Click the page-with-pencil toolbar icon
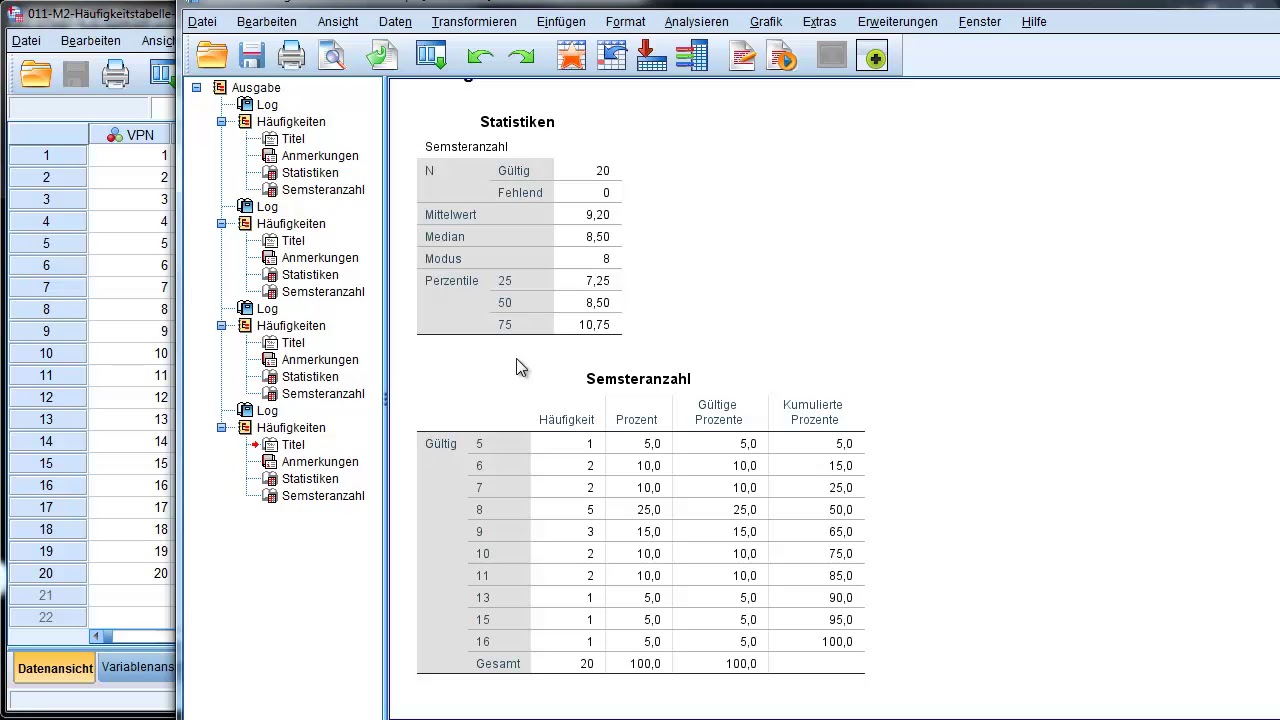Screen dimensions: 1280x720 (742, 56)
